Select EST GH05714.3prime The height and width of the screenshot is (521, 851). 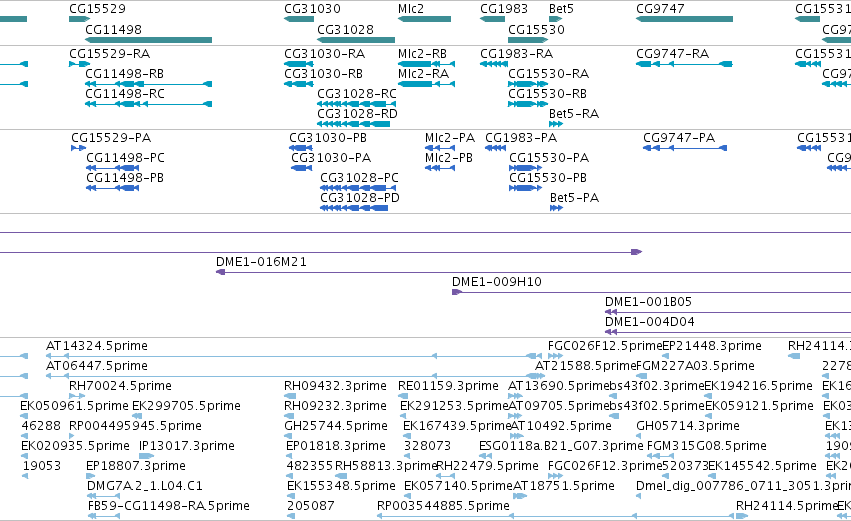tap(688, 427)
